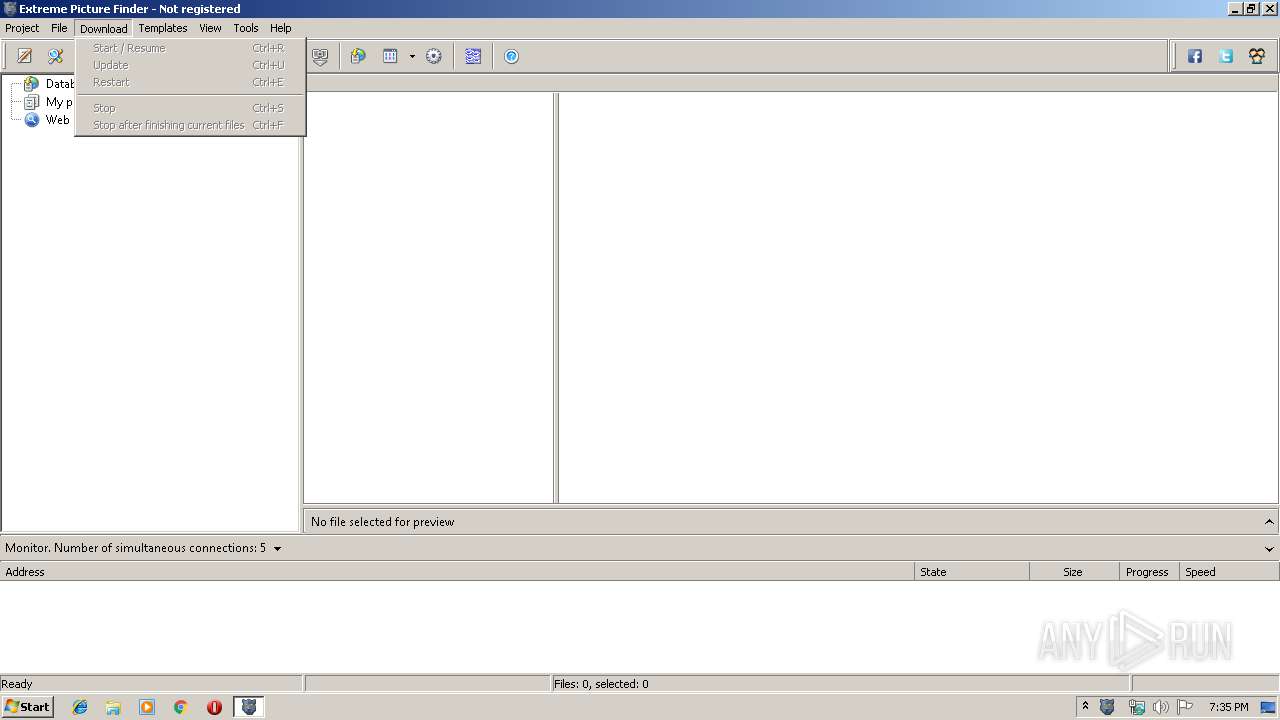The width and height of the screenshot is (1280, 720).
Task: Click the network tray icon
Action: 1136,707
